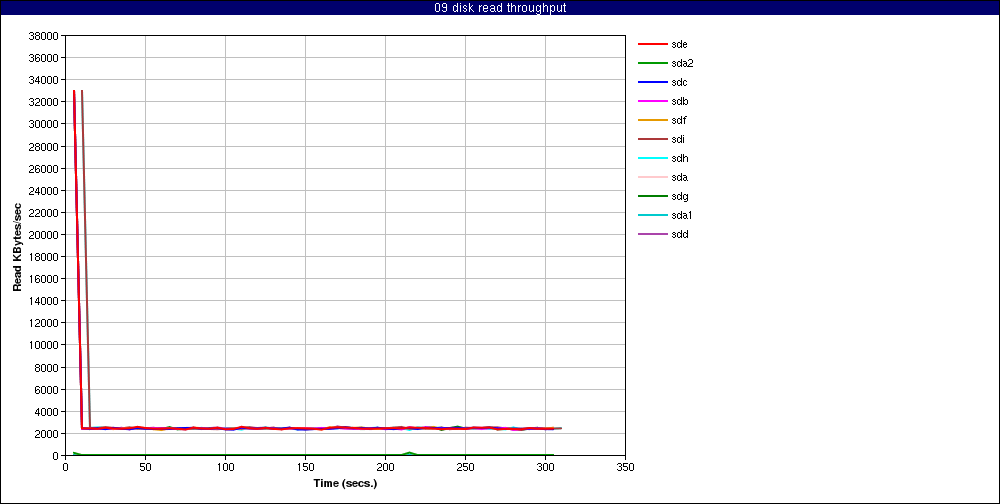The height and width of the screenshot is (504, 1000).
Task: Select the sda1 legend label
Action: point(682,215)
